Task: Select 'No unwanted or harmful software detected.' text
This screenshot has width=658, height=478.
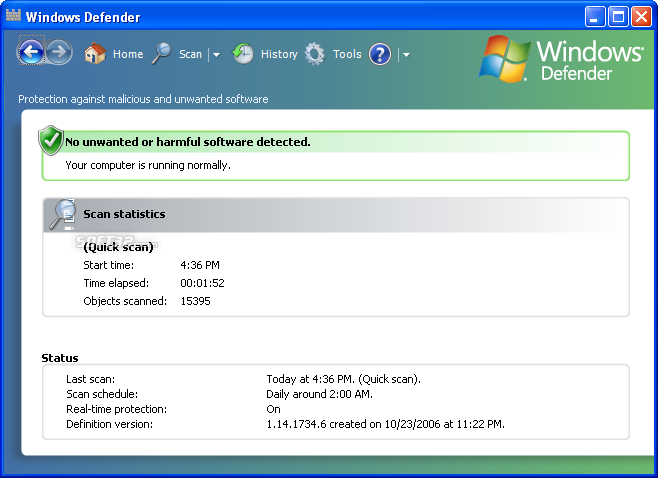Action: pyautogui.click(x=188, y=142)
